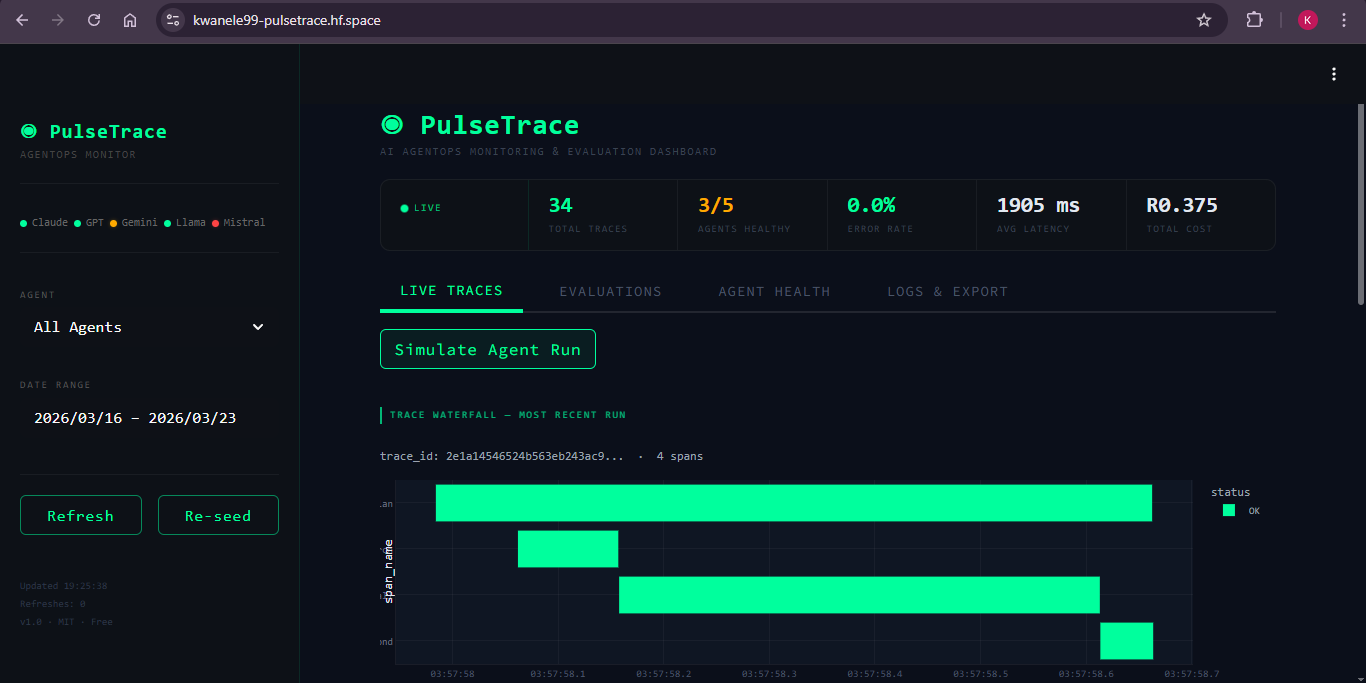Open the browser extensions menu
This screenshot has width=1366, height=683.
click(1254, 20)
